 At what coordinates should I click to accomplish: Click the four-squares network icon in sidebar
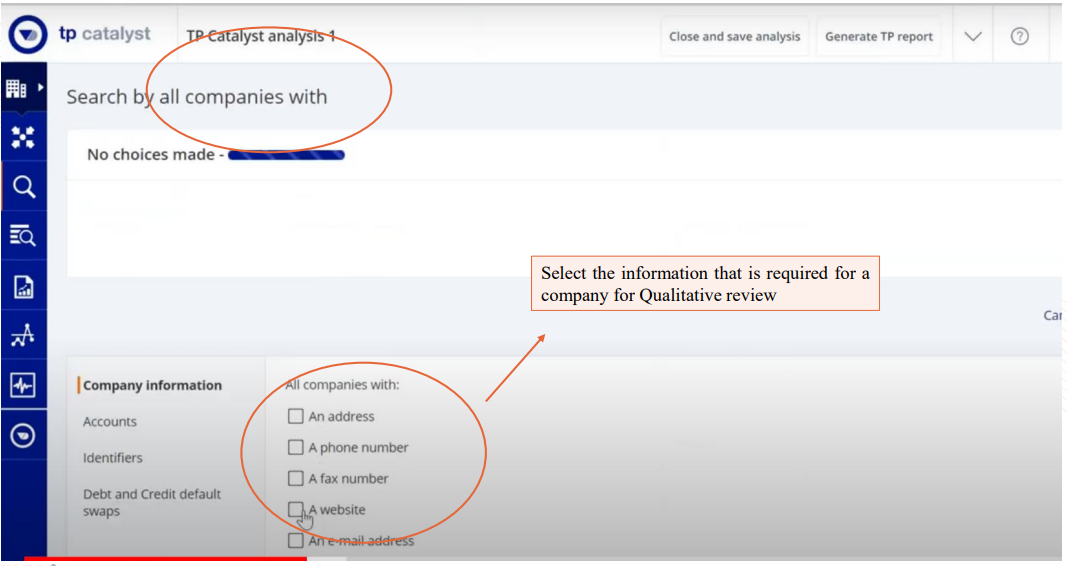(23, 138)
